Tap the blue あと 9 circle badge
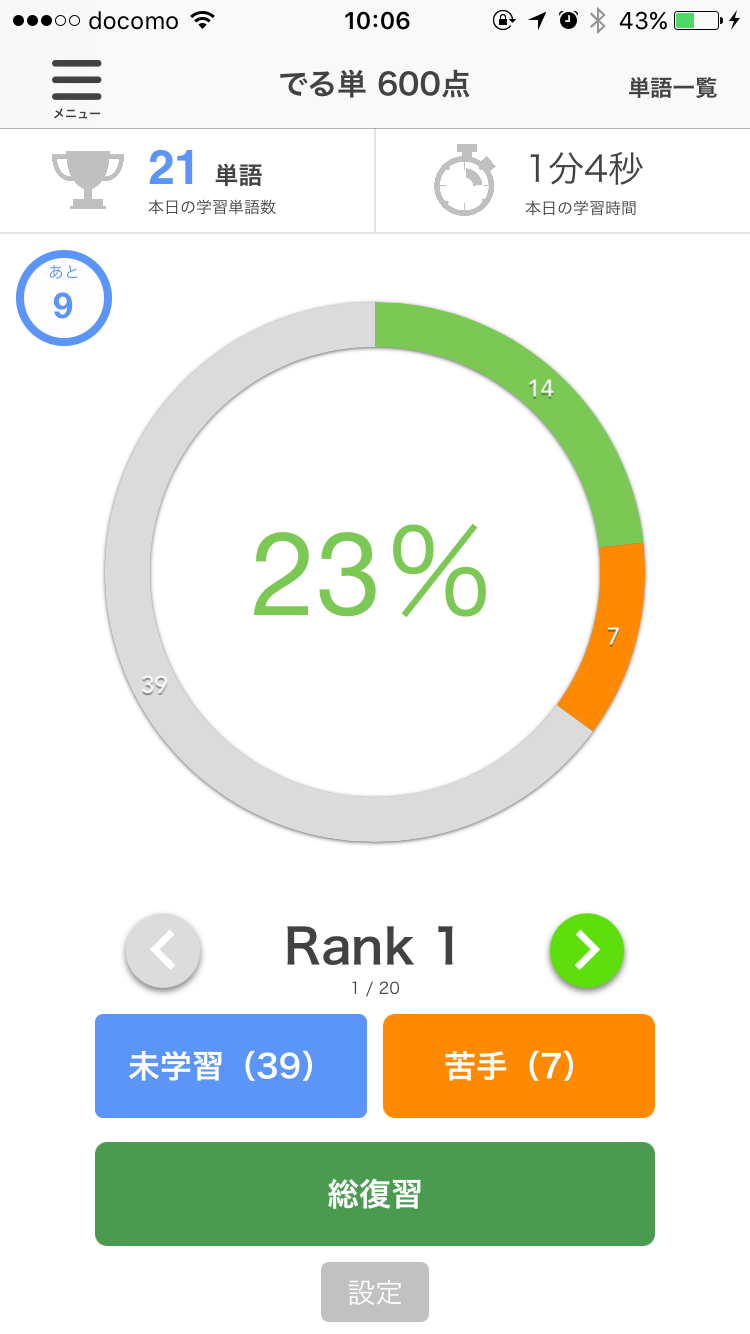The height and width of the screenshot is (1334, 750). click(63, 298)
